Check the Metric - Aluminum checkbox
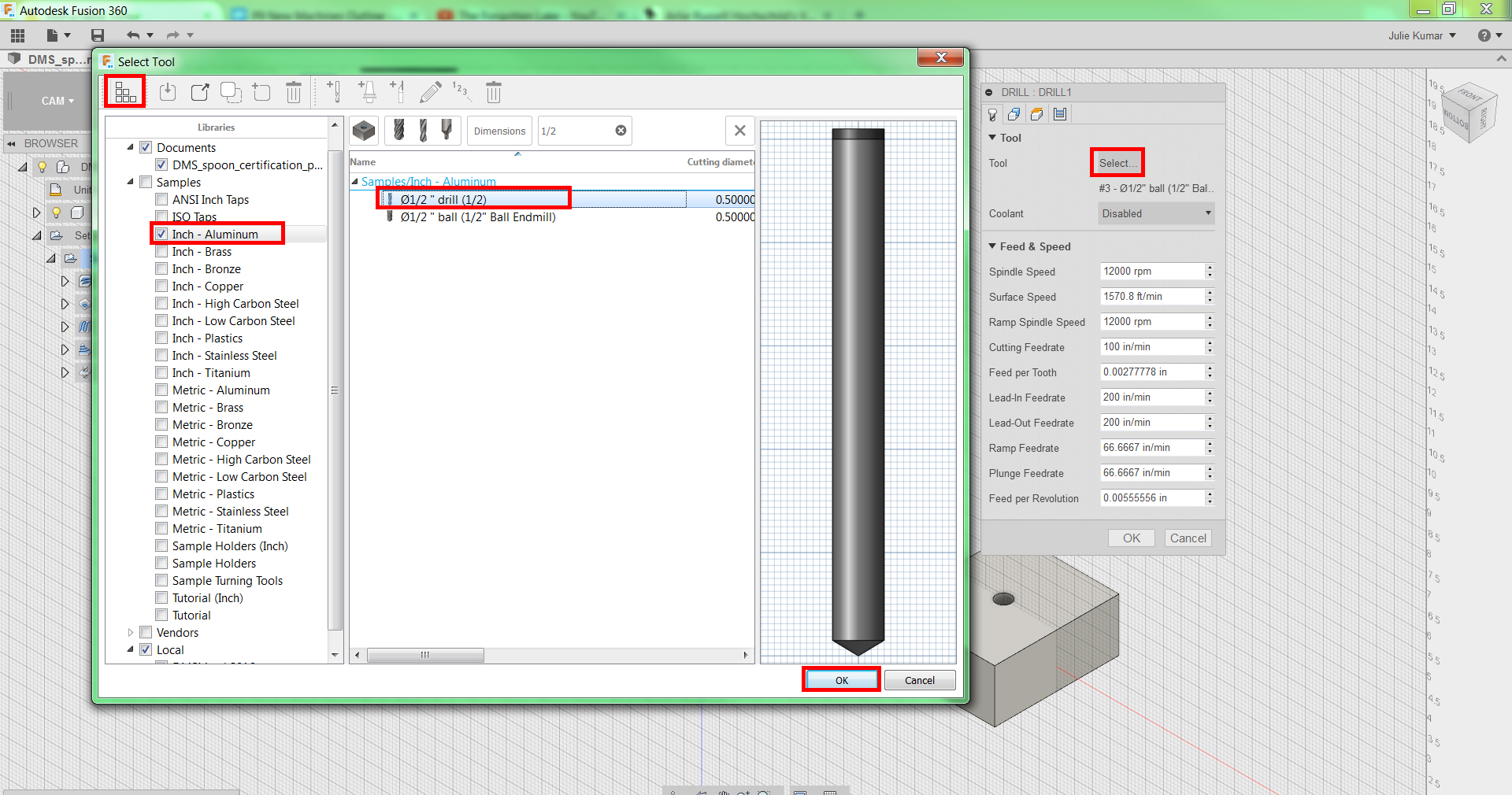This screenshot has width=1512, height=795. (x=161, y=390)
